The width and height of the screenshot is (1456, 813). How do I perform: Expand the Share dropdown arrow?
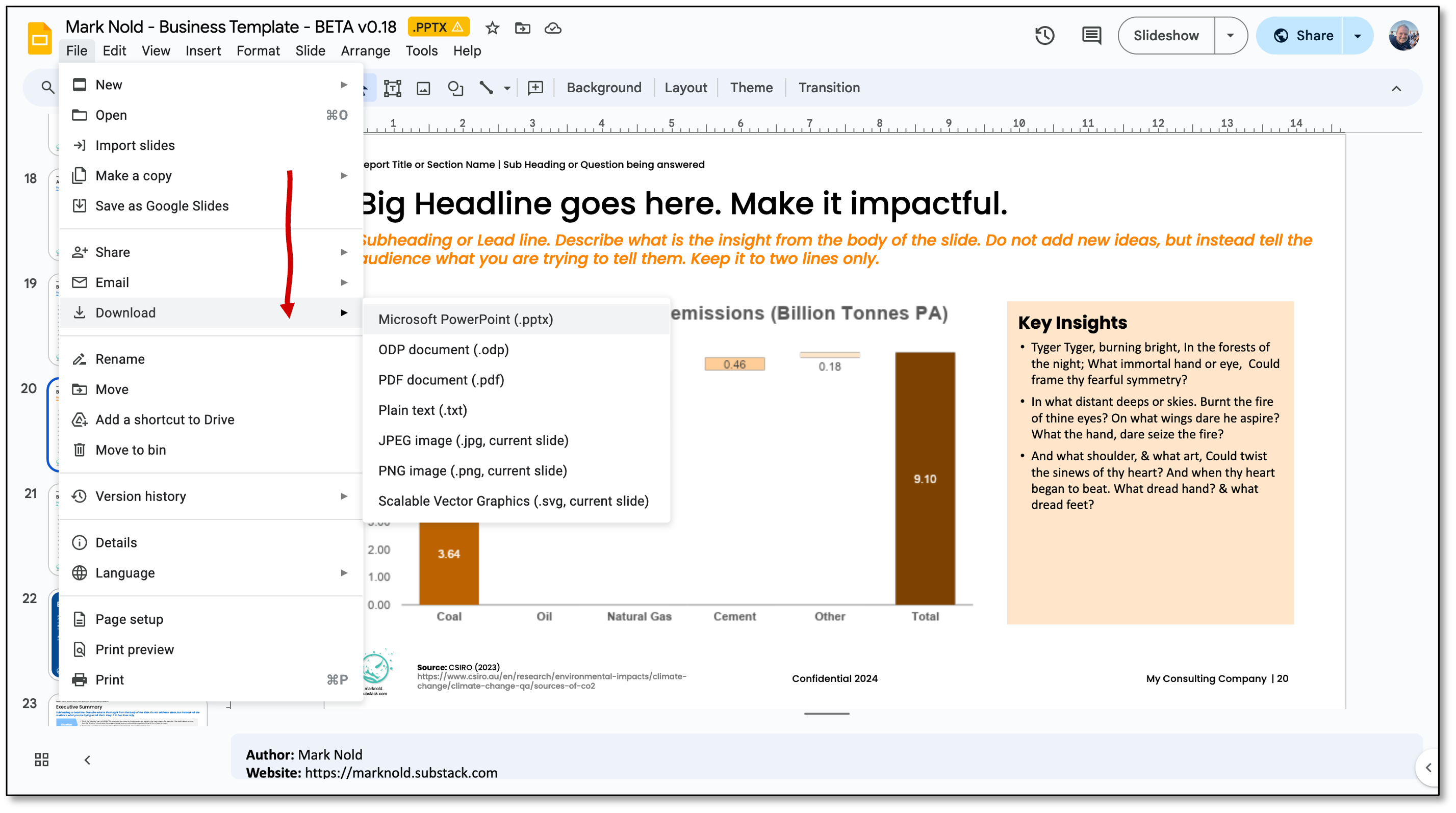coord(1357,36)
